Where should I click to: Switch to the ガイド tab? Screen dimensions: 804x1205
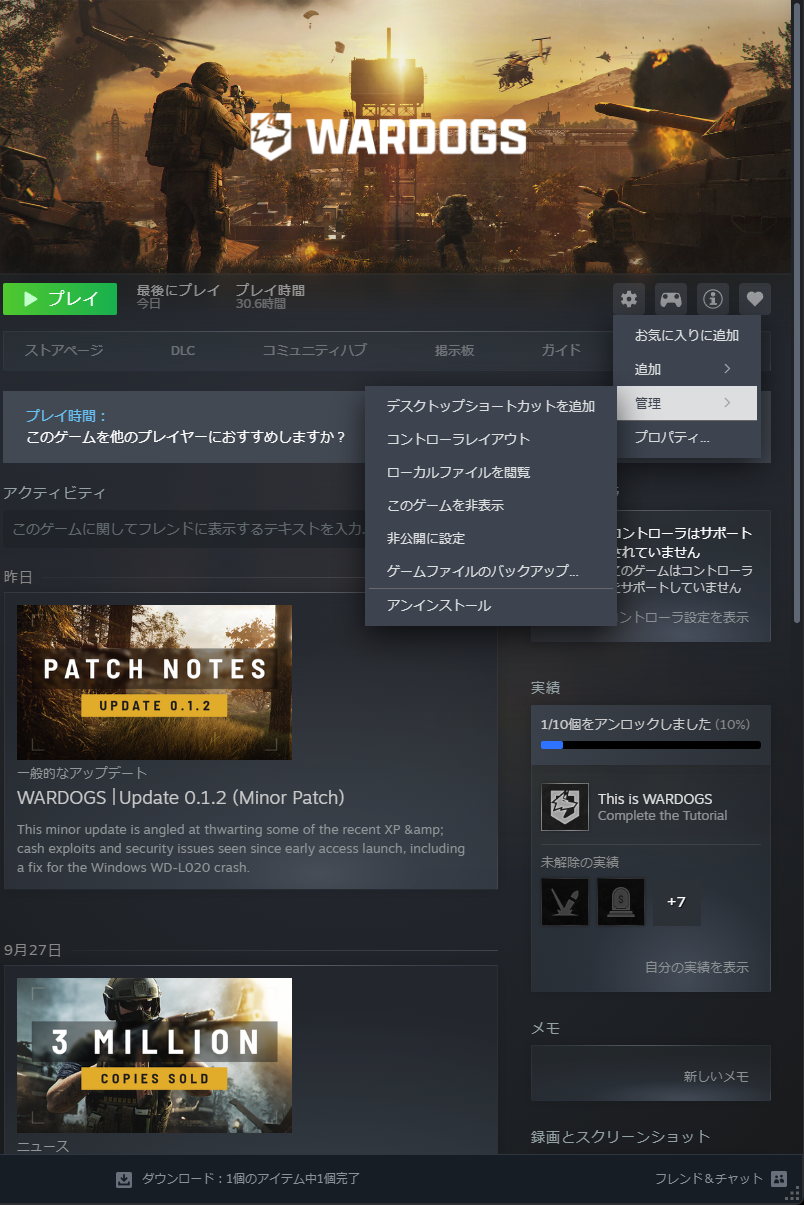pyautogui.click(x=561, y=350)
